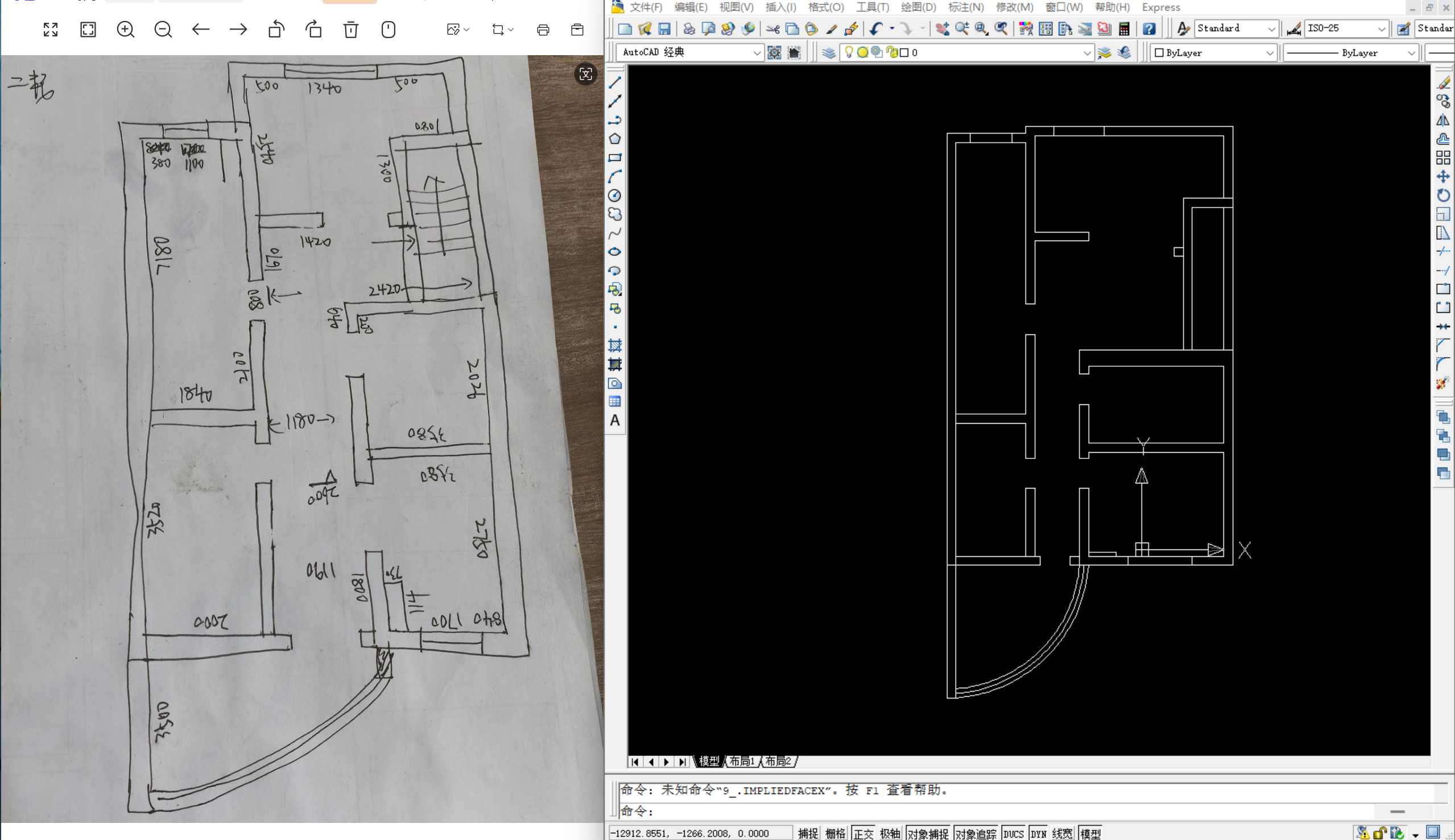Switch to the 布局1 layout tab
Image resolution: width=1455 pixels, height=840 pixels.
click(742, 761)
